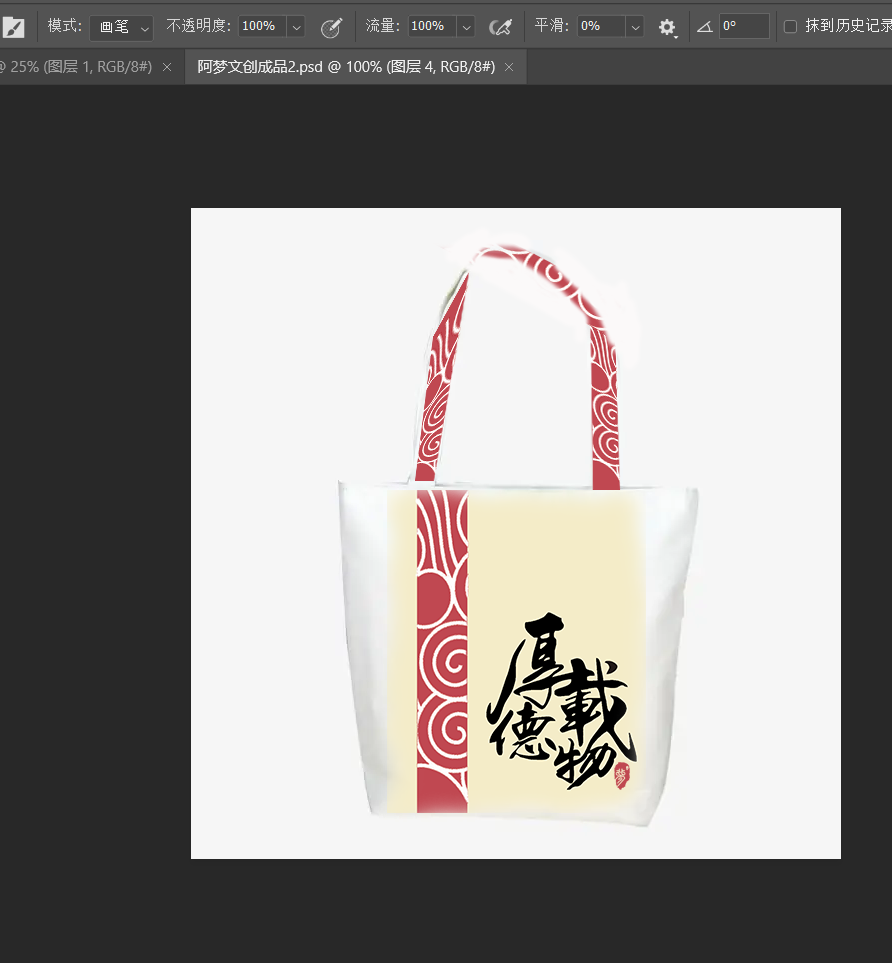The width and height of the screenshot is (892, 963).
Task: Toggle pressure for opacity icon
Action: [331, 27]
